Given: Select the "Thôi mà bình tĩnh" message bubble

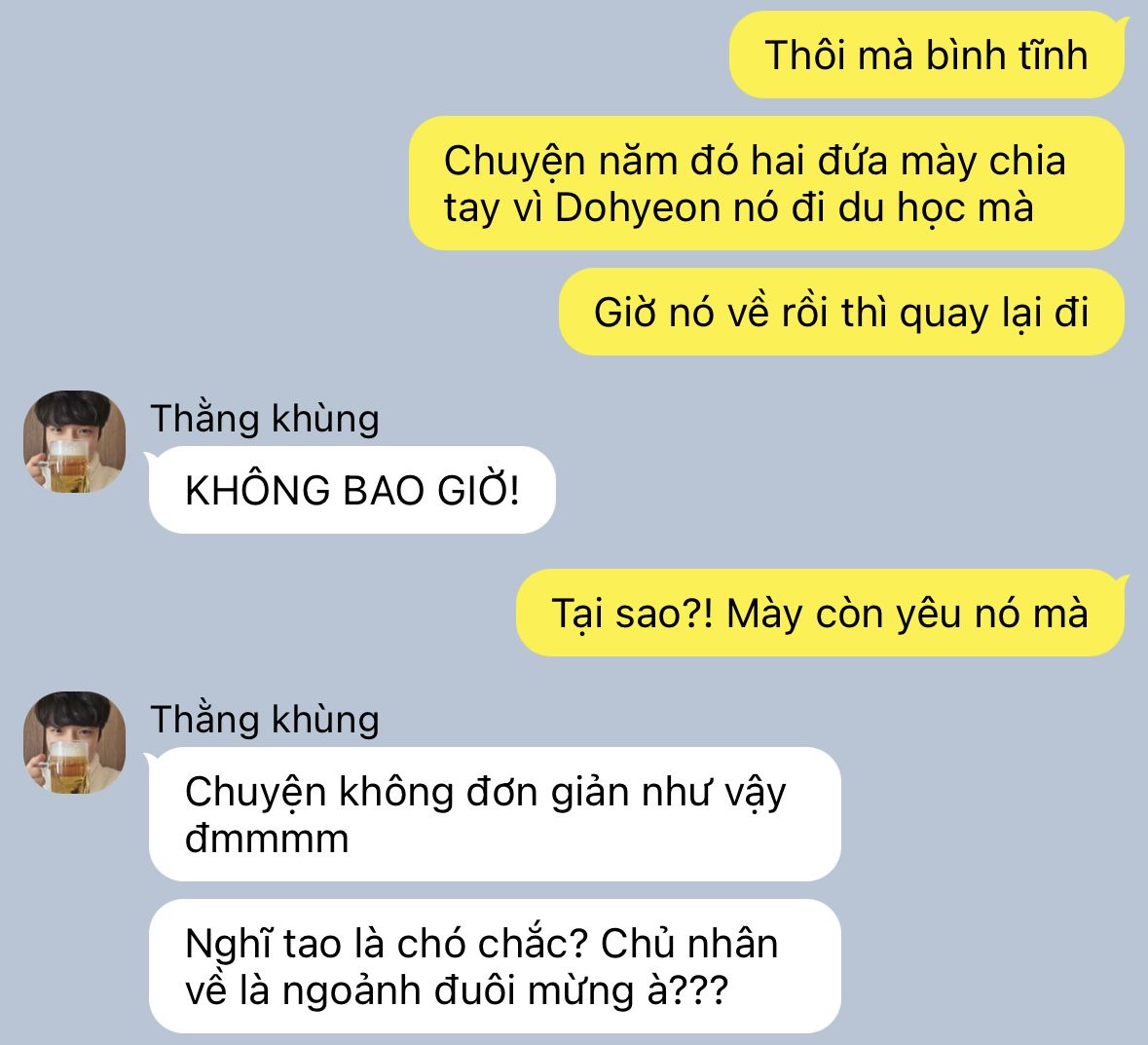Looking at the screenshot, I should [927, 55].
